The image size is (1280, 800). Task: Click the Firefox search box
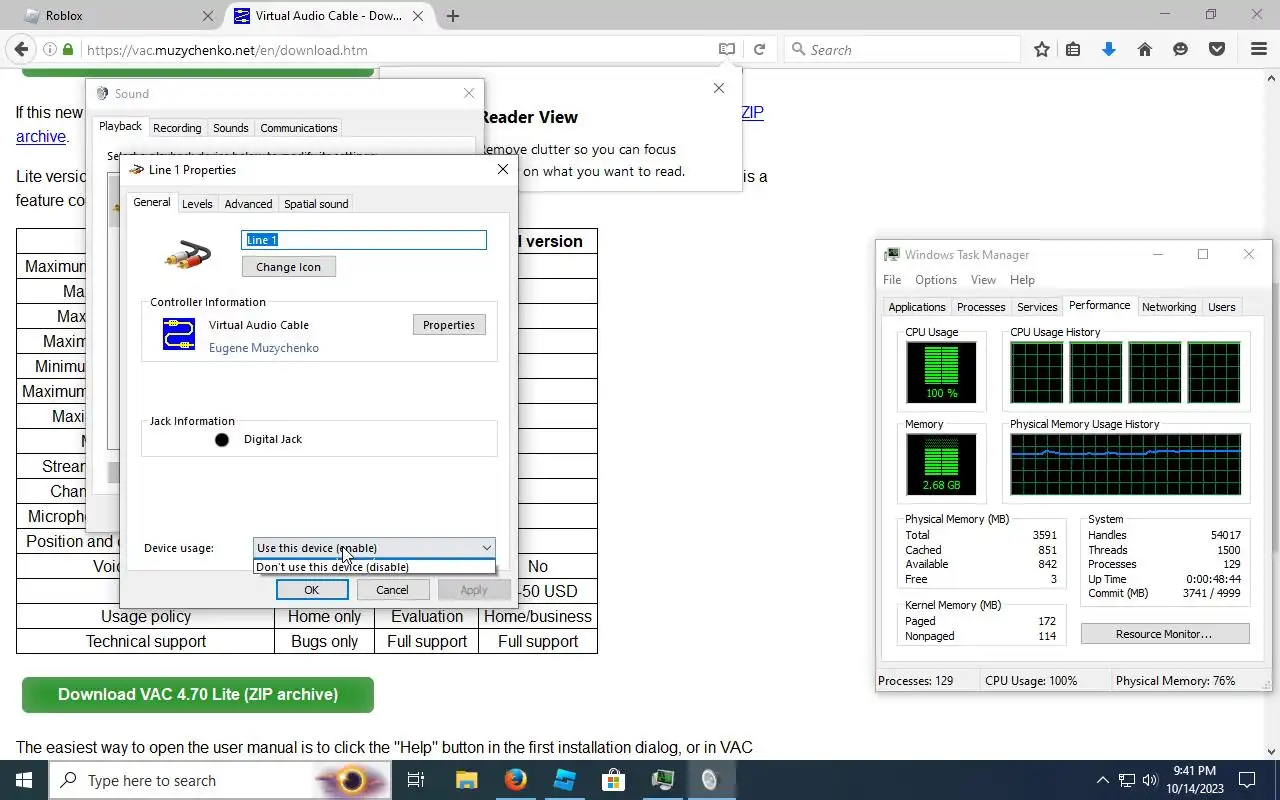[902, 49]
